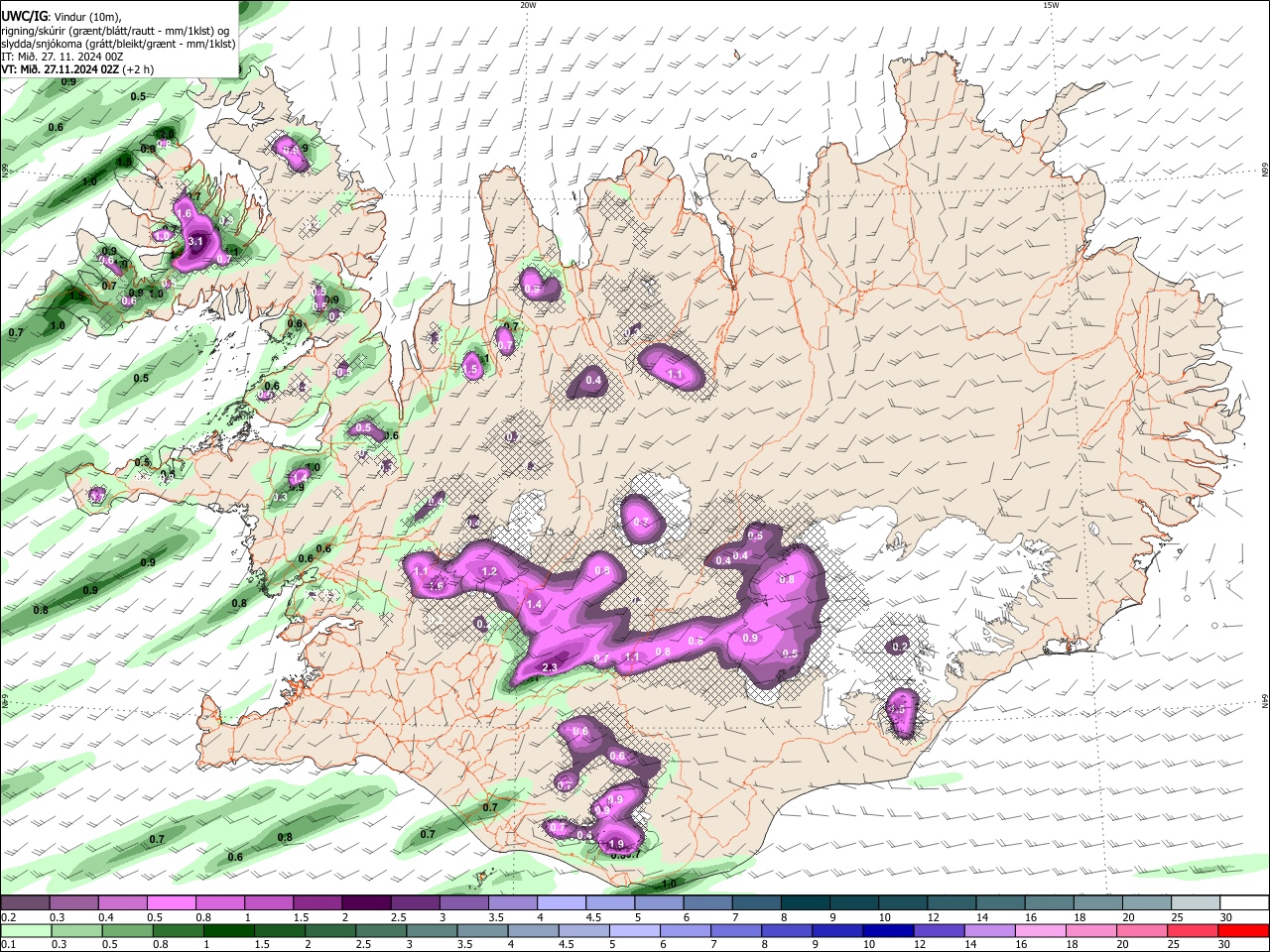Click the 20W longitude label at top
Viewport: 1270px width, 952px height.
coord(528,5)
